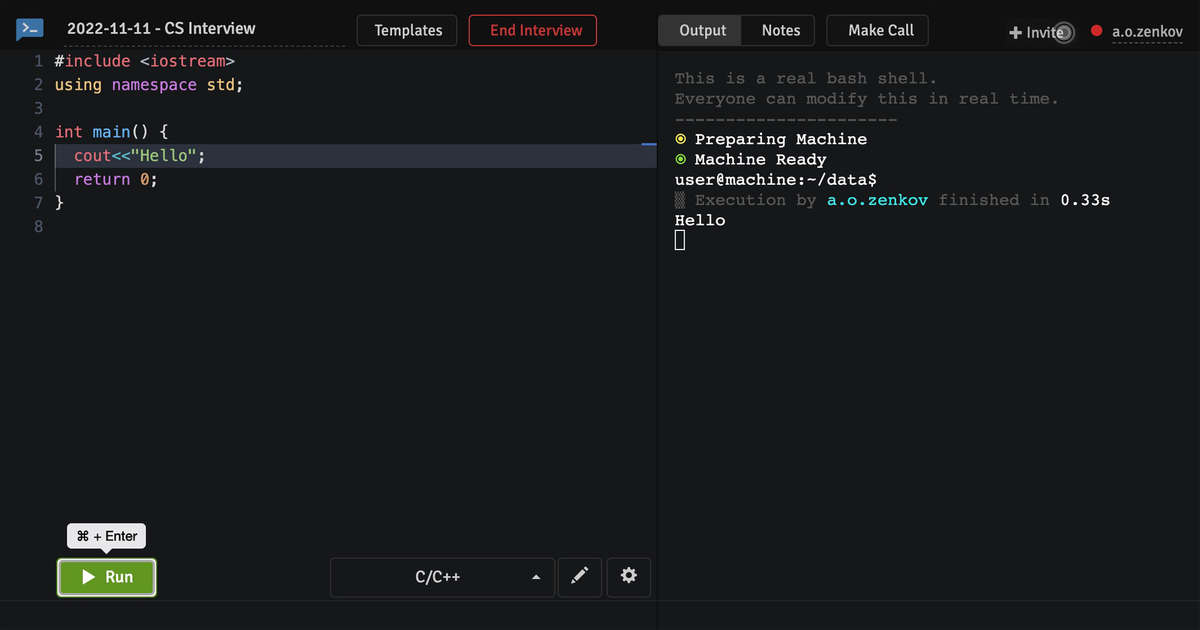Click code line #include <iostream>

144,61
